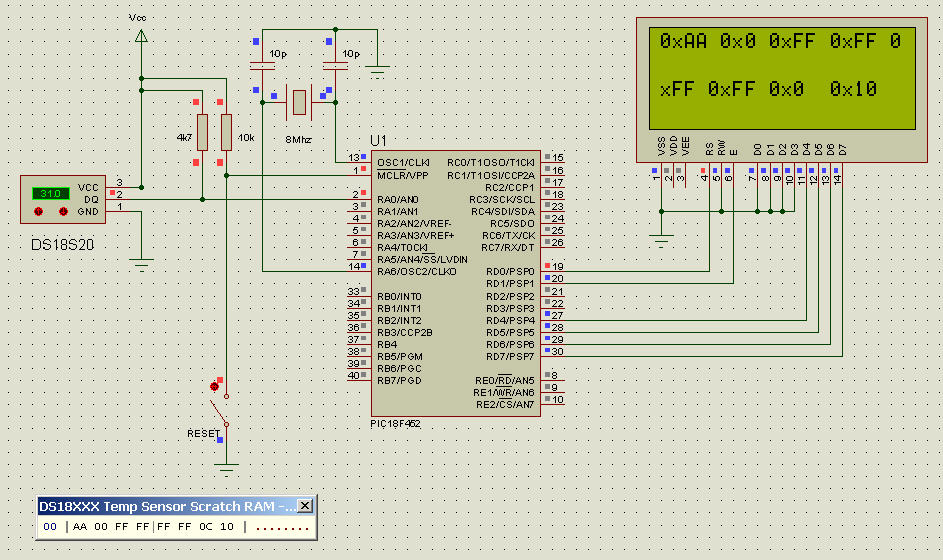Screen dimensions: 943x560
Task: Select the 10k resistor
Action: (226, 132)
